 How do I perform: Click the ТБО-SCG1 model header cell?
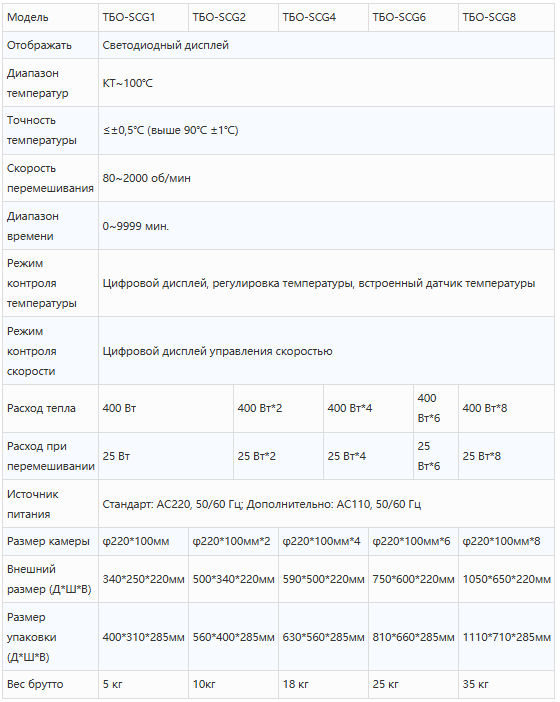click(x=143, y=17)
